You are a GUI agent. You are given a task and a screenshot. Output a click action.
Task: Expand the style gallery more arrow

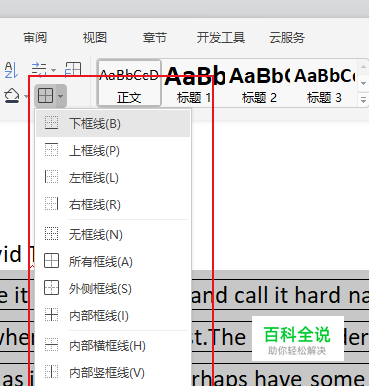363,99
